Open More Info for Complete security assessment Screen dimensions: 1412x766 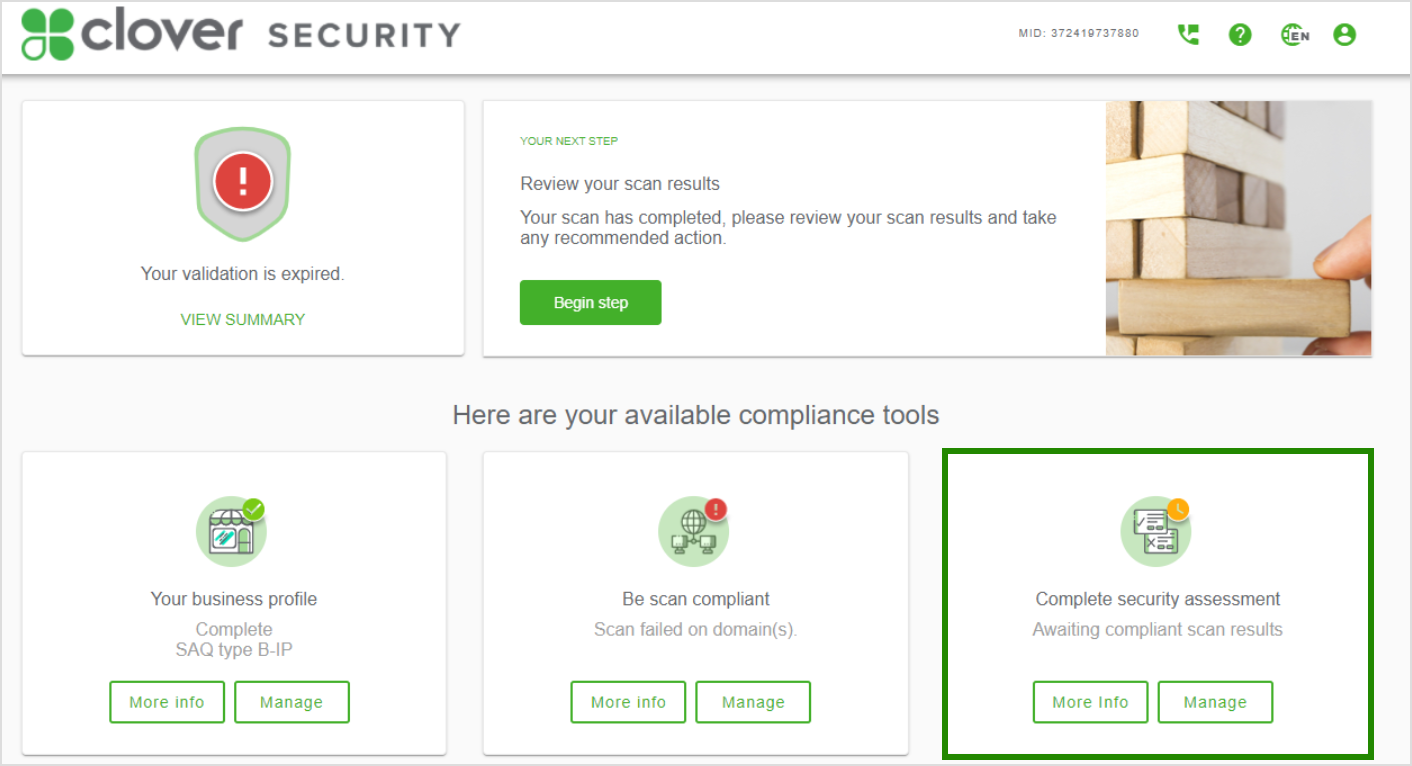point(1090,702)
